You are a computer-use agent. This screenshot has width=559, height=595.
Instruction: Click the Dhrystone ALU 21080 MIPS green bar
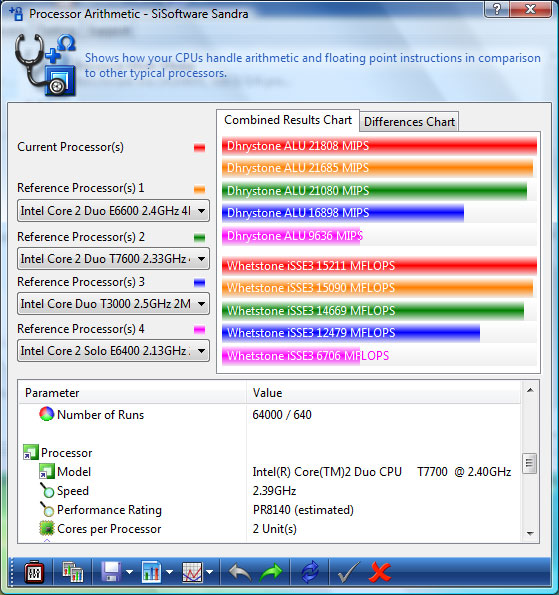click(x=374, y=190)
